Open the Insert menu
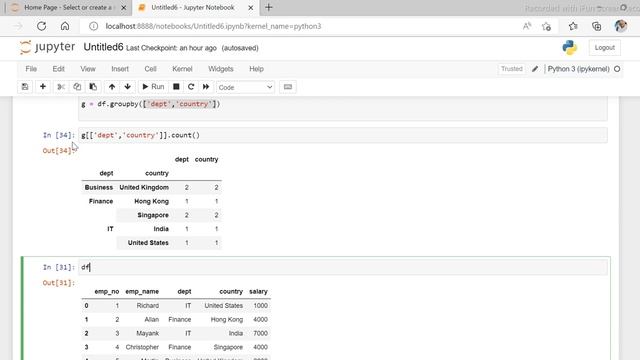The width and height of the screenshot is (640, 360). [x=120, y=69]
